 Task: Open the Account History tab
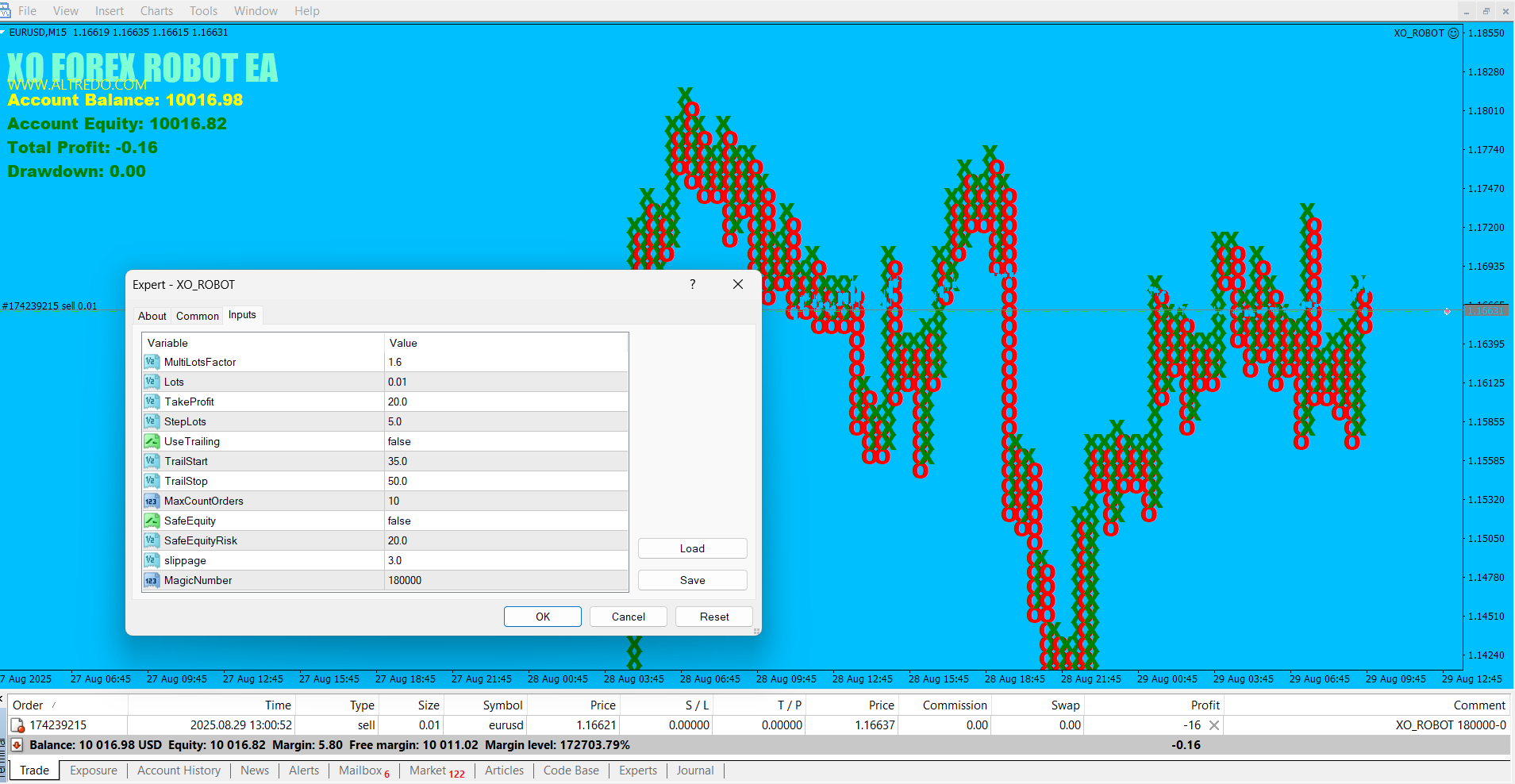click(x=179, y=771)
